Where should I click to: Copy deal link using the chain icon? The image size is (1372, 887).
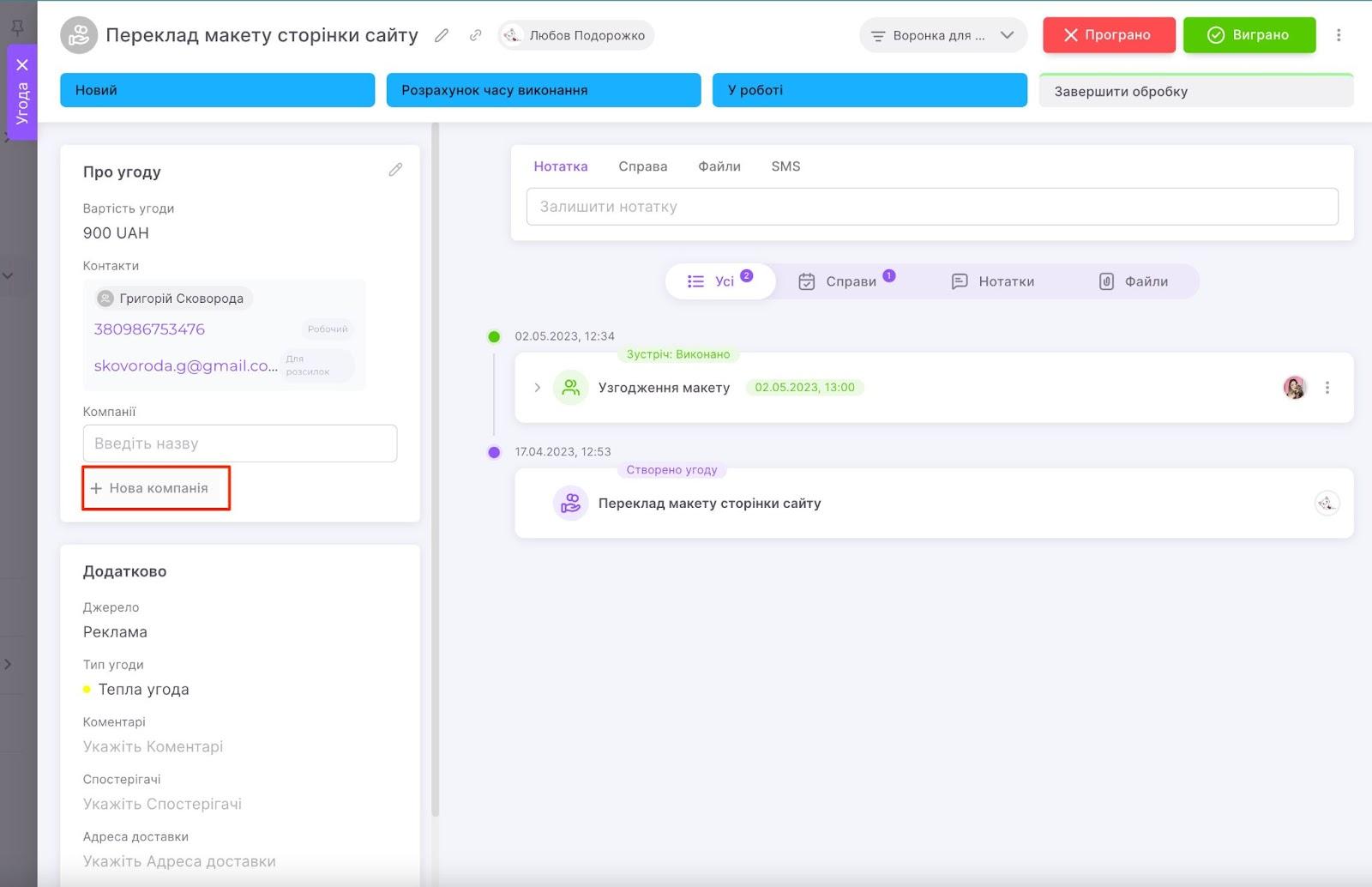point(475,35)
